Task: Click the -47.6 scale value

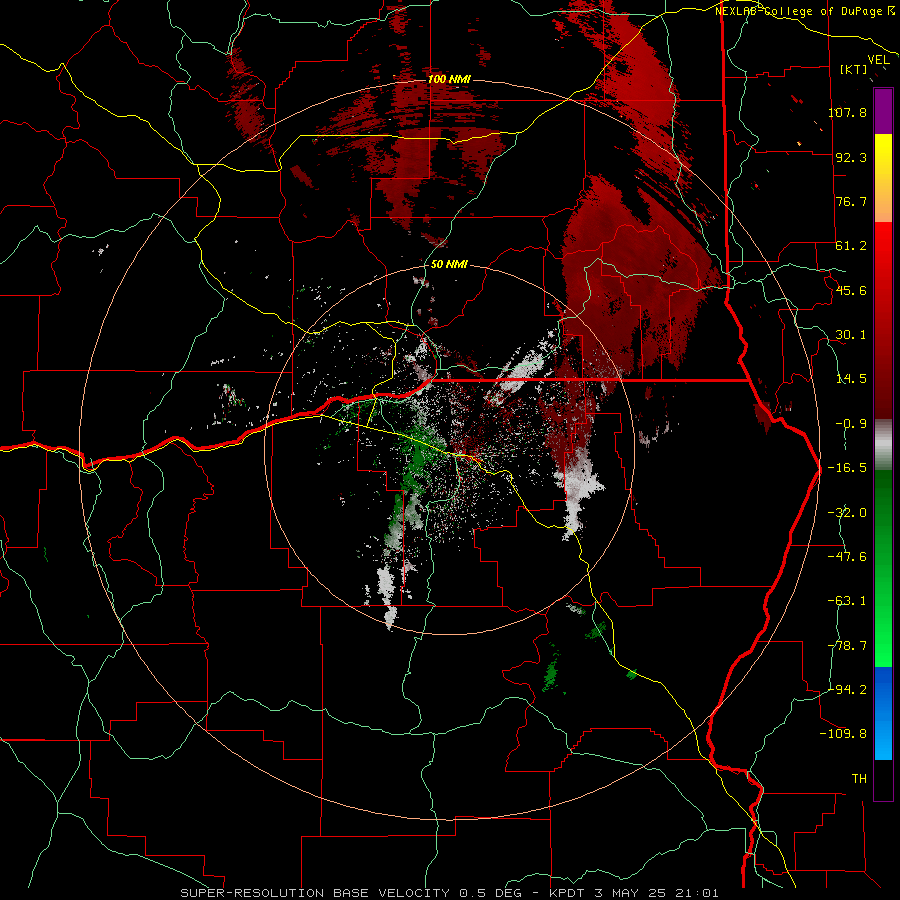Action: [x=847, y=557]
